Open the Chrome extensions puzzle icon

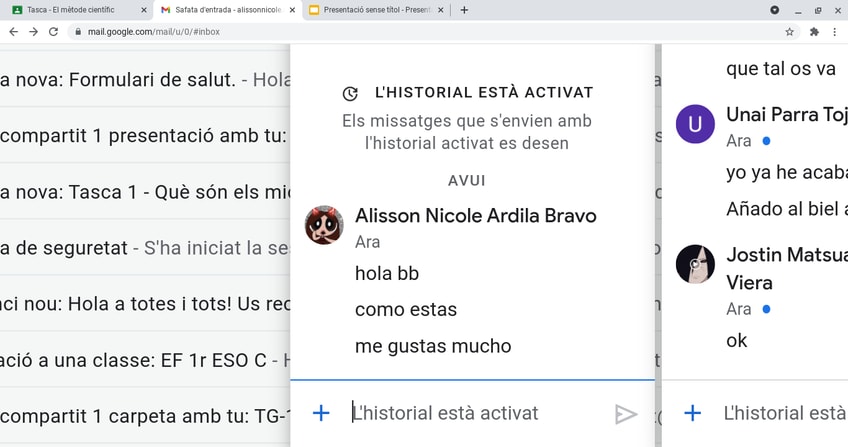814,32
